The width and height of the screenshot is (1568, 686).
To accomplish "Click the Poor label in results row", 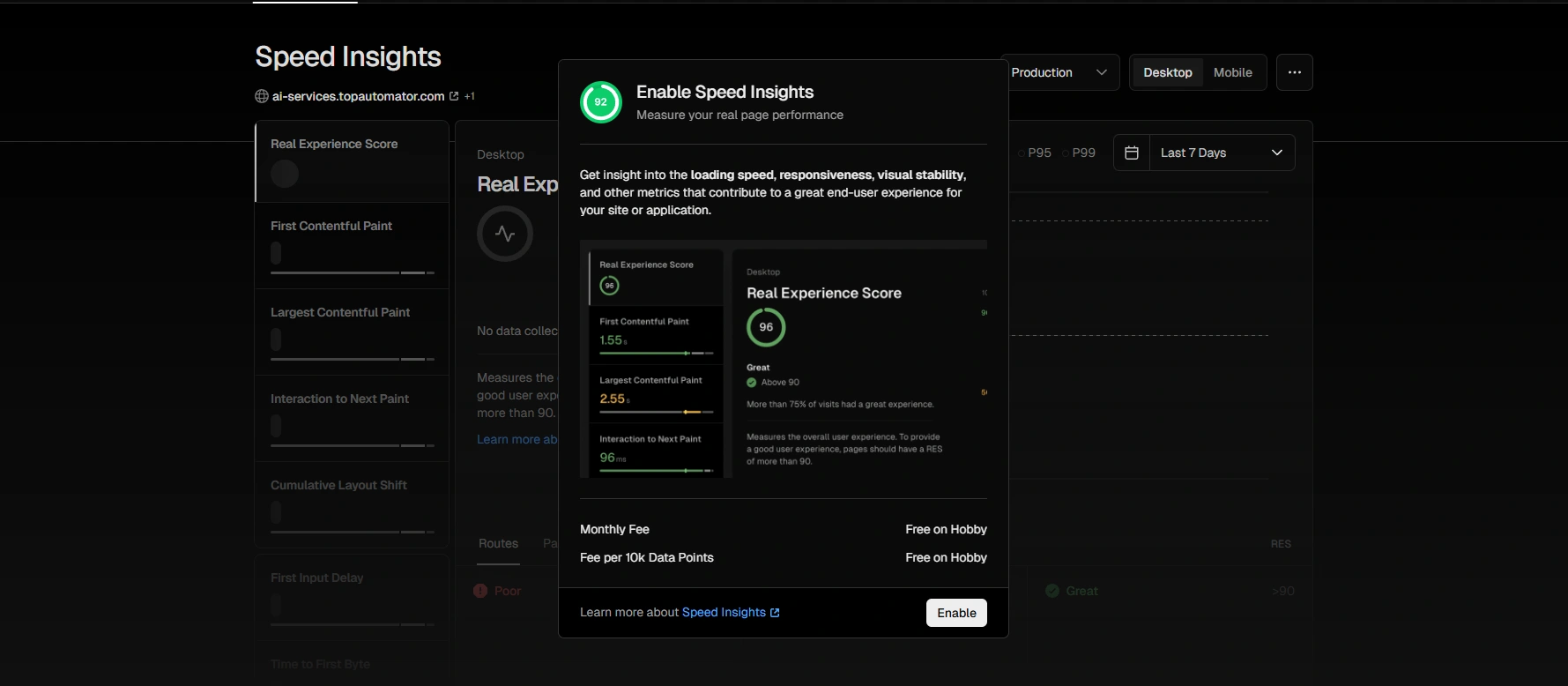I will pyautogui.click(x=508, y=591).
